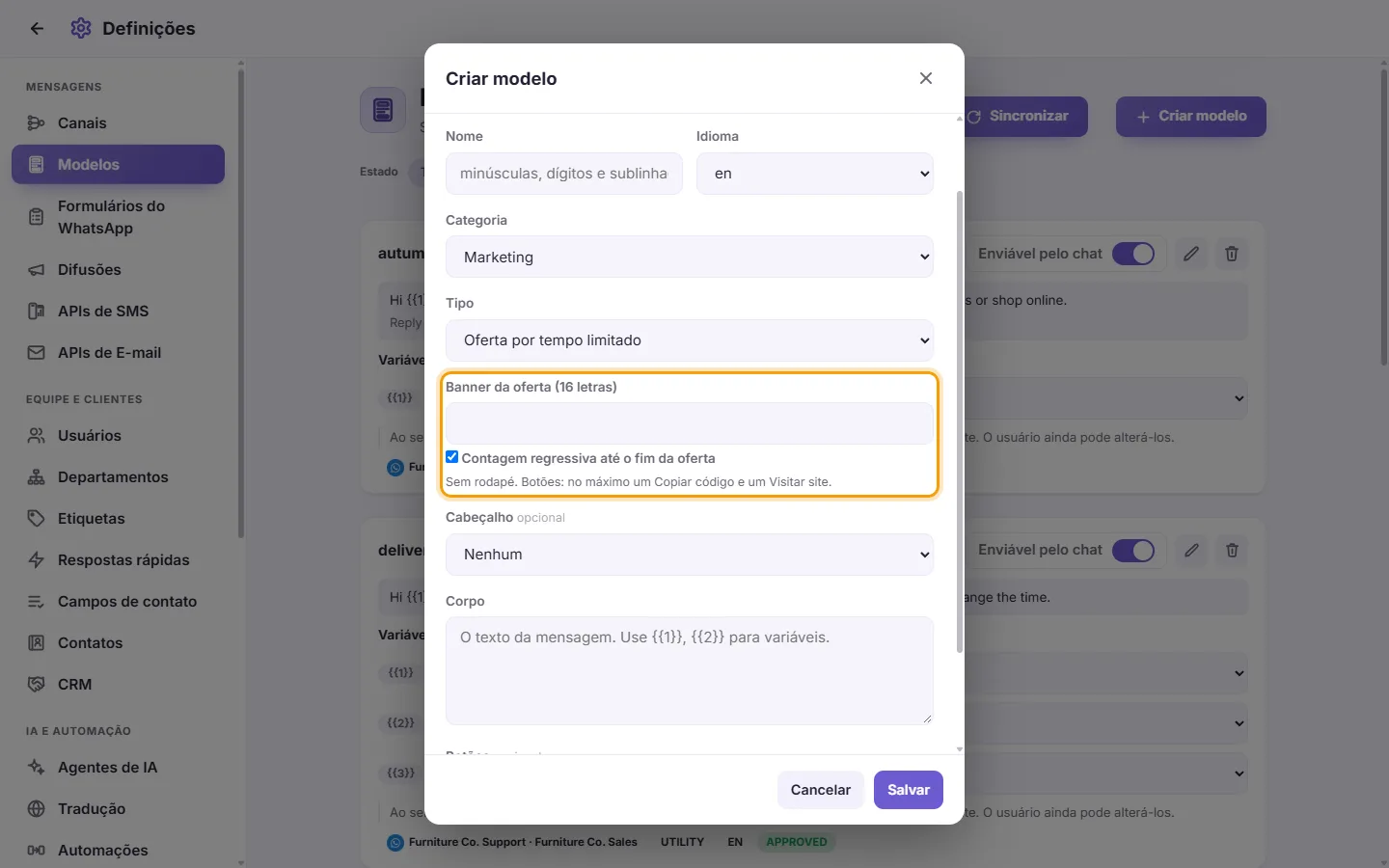
Task: Open the Tipo dropdown for offer type
Action: [x=690, y=340]
